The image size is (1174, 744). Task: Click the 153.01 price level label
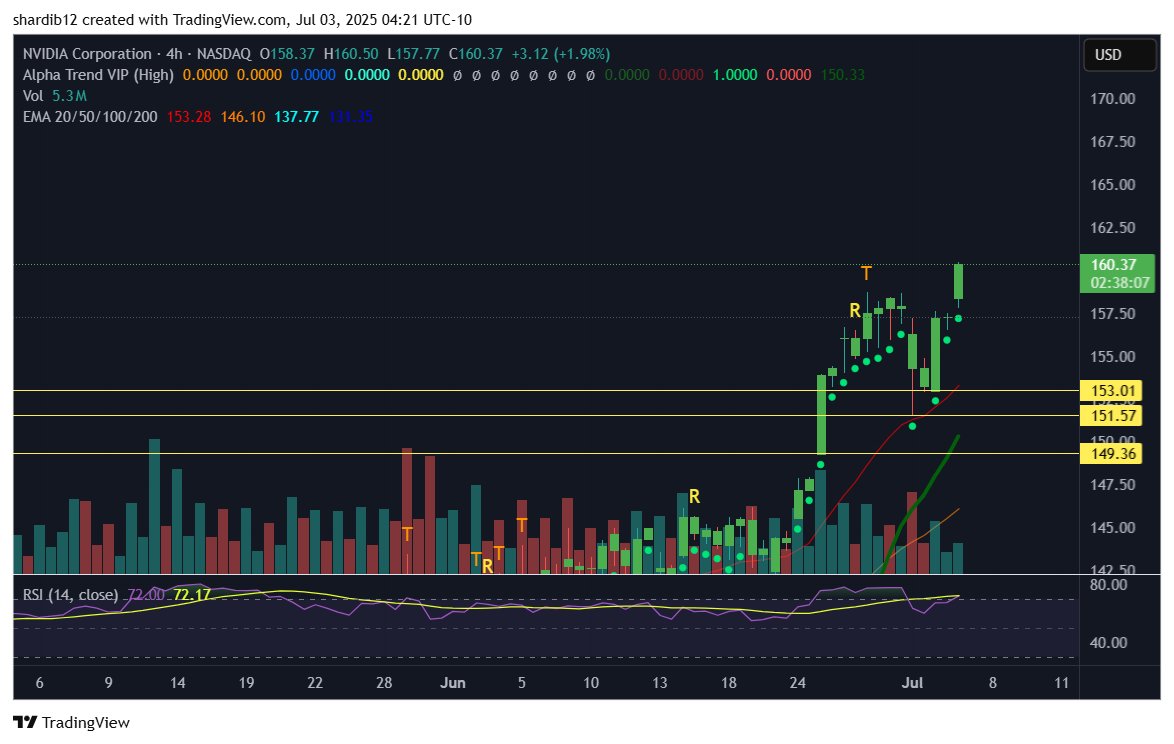[x=1112, y=391]
